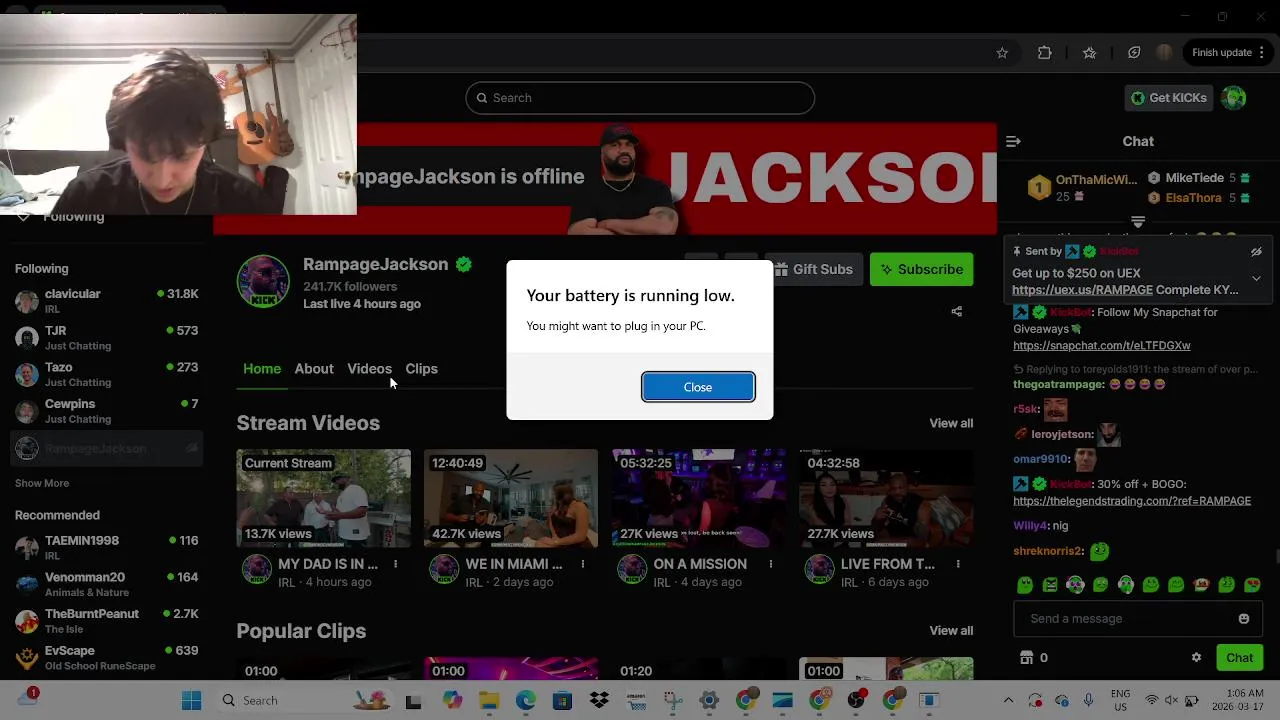This screenshot has width=1280, height=720.
Task: Open the emoji picker in message box
Action: point(1243,618)
